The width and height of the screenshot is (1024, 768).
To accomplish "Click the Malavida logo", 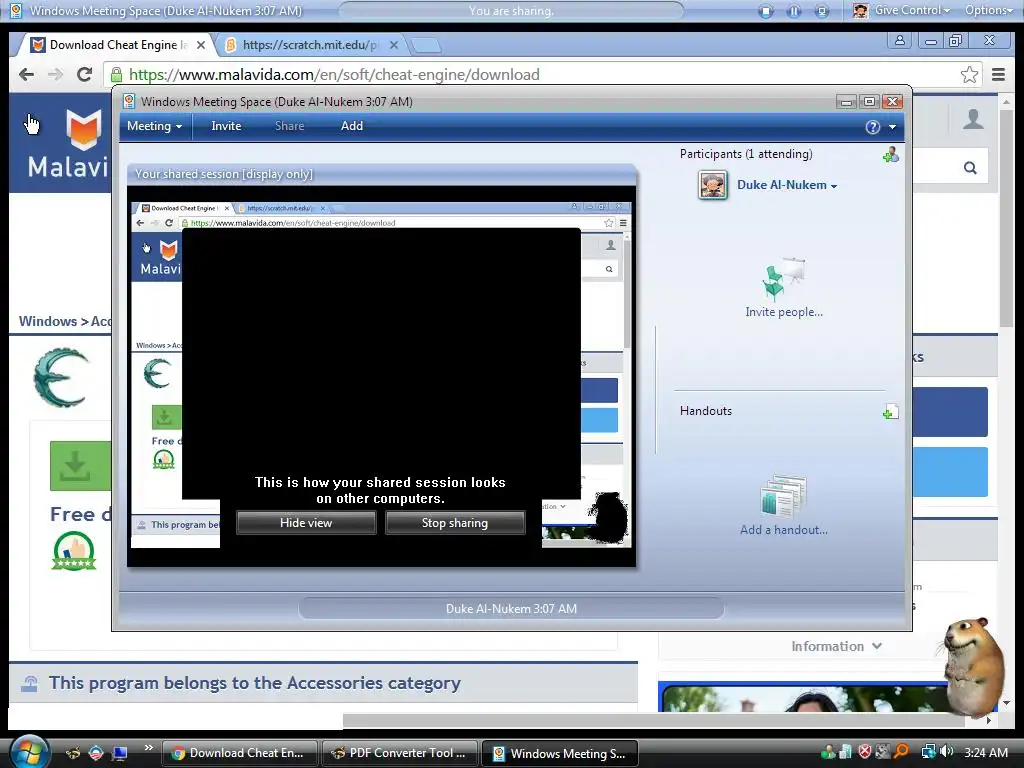I will click(x=69, y=143).
